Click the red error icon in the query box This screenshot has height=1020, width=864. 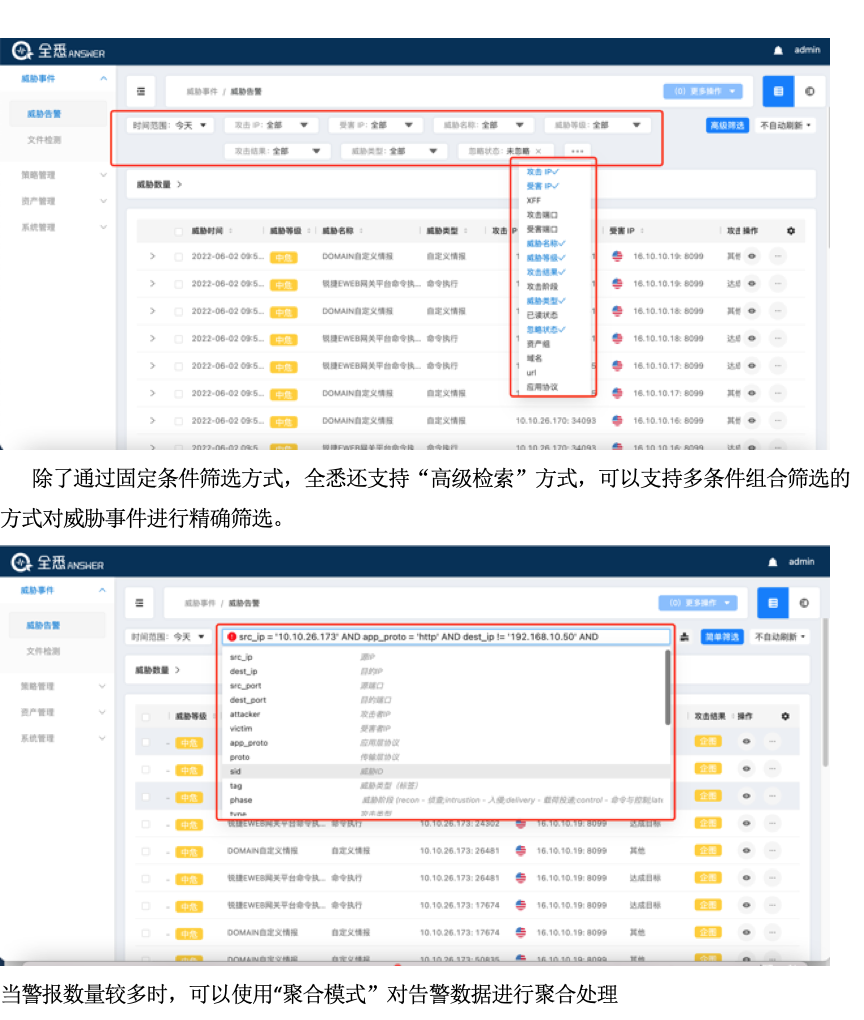[231, 636]
